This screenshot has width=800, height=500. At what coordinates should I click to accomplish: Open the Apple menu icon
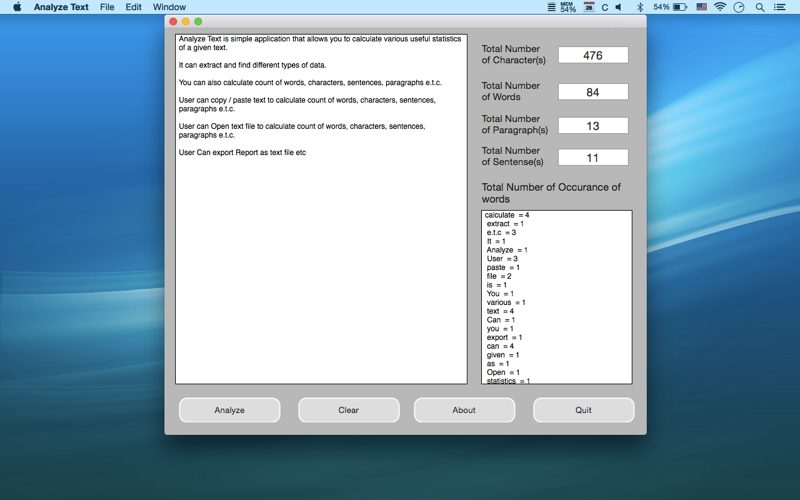click(x=17, y=7)
